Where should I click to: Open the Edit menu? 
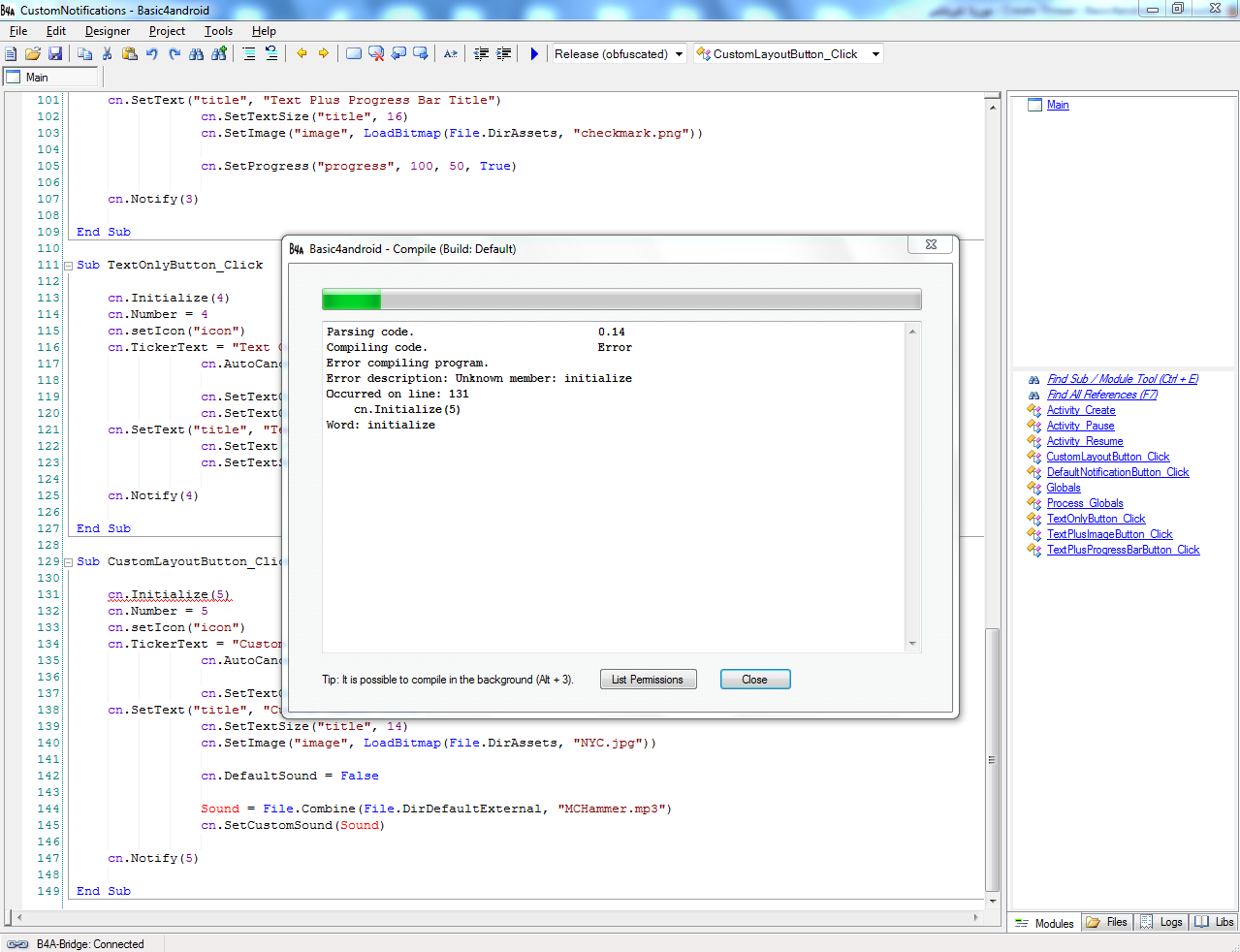pyautogui.click(x=56, y=31)
